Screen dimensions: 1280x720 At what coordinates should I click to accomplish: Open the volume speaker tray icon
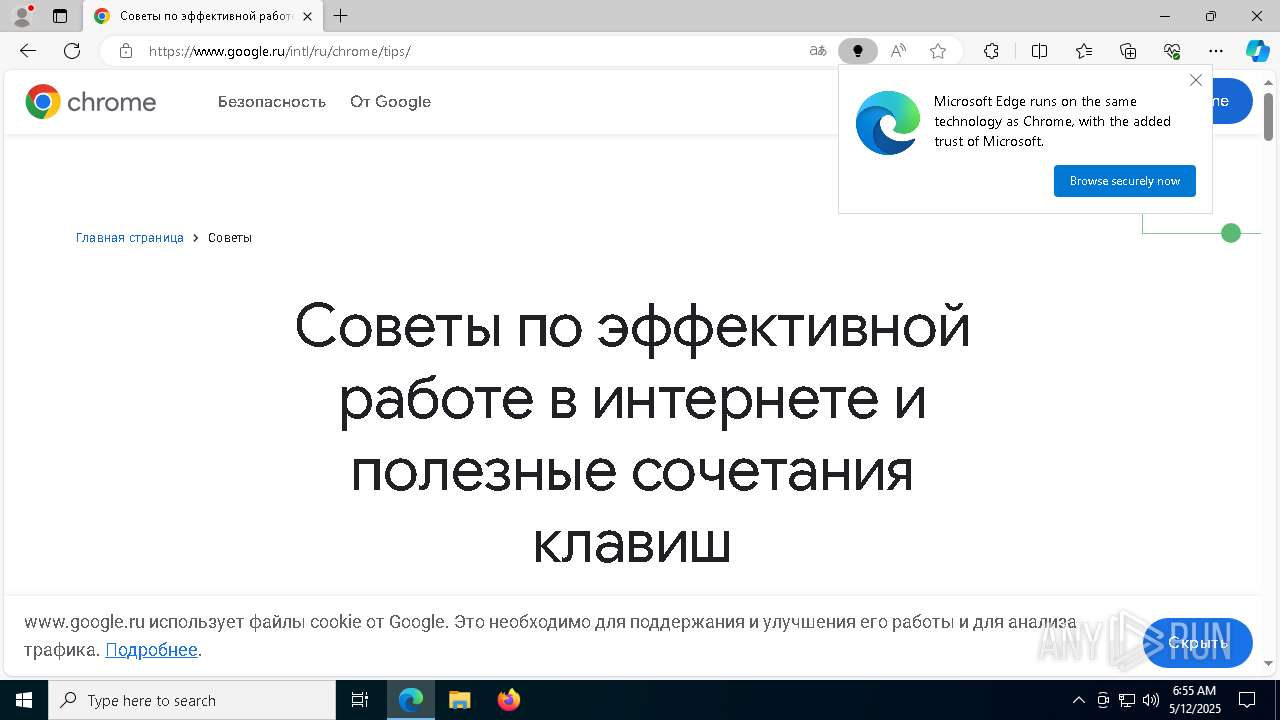point(1150,700)
